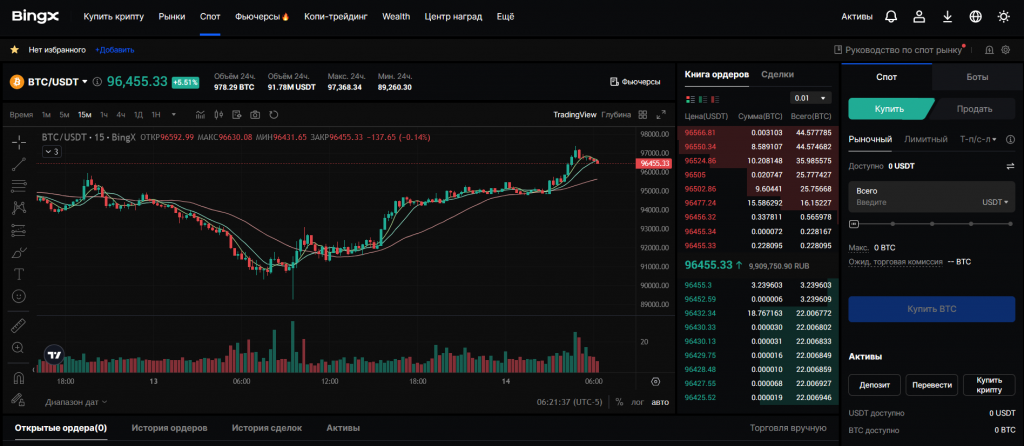Select the text annotation tool
Screen dimensions: 1024x446
point(19,274)
